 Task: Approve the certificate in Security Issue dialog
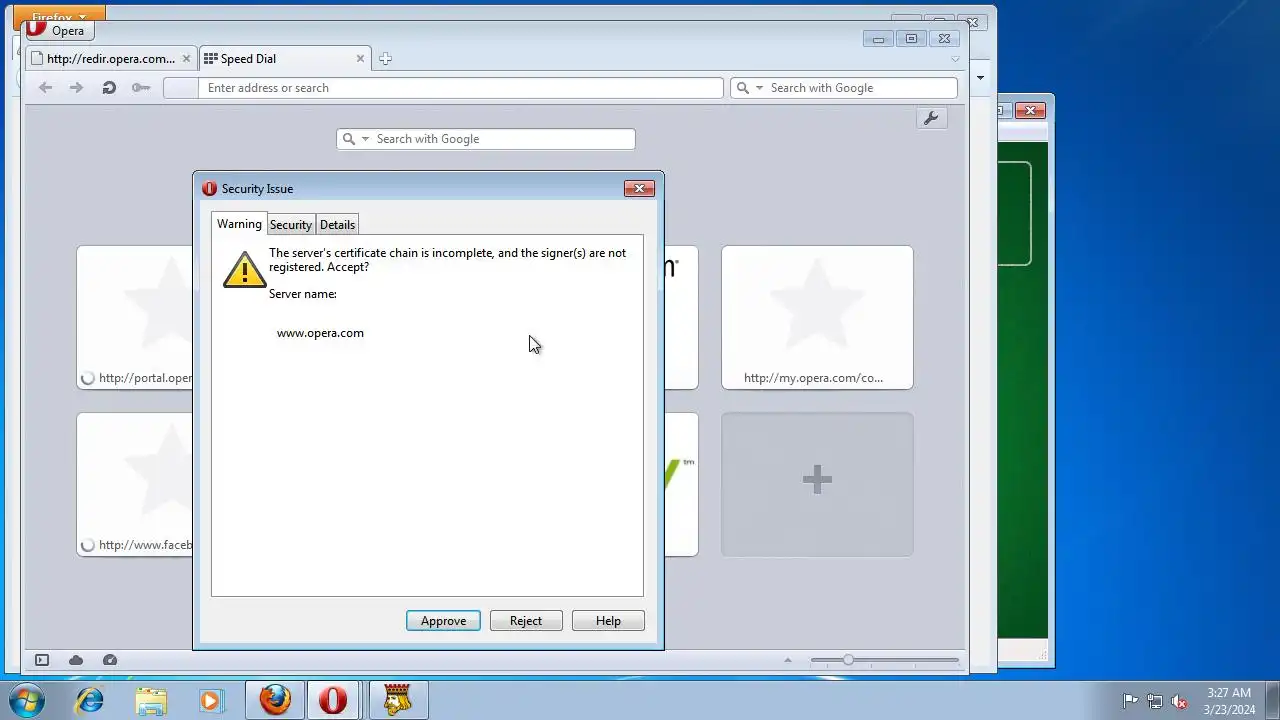point(443,621)
